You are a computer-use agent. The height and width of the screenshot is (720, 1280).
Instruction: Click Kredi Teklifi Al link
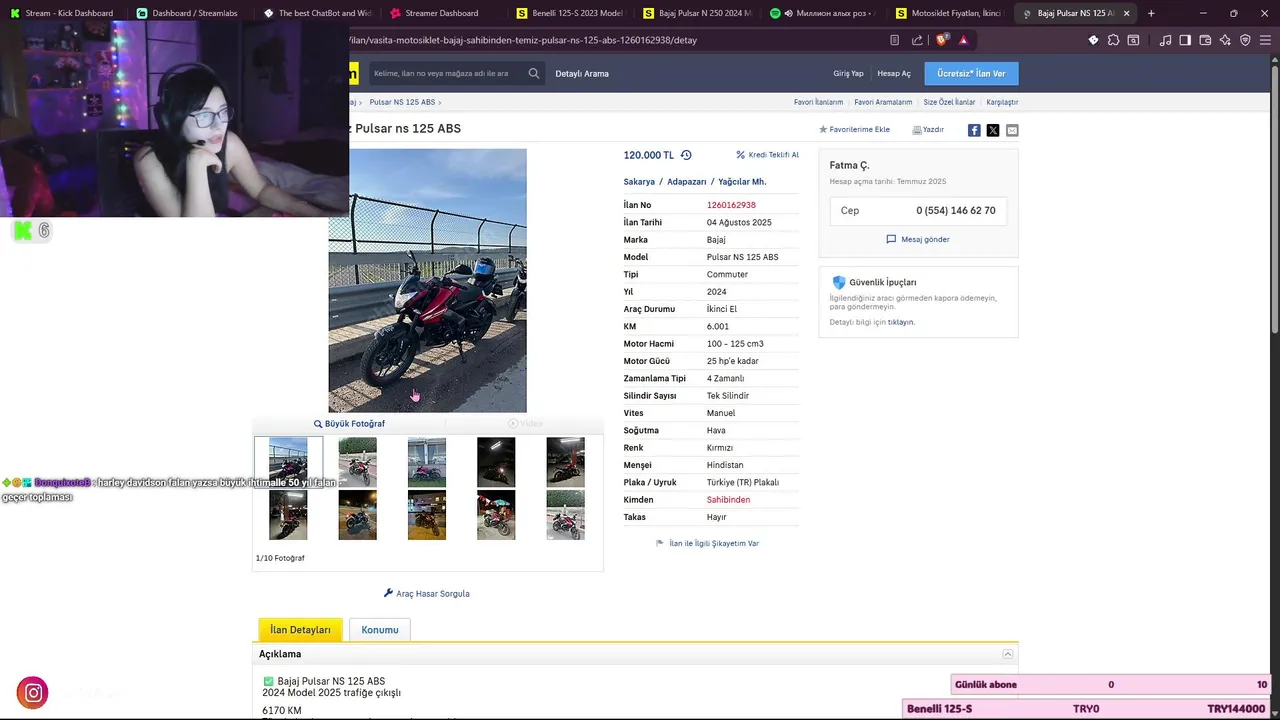[x=768, y=155]
